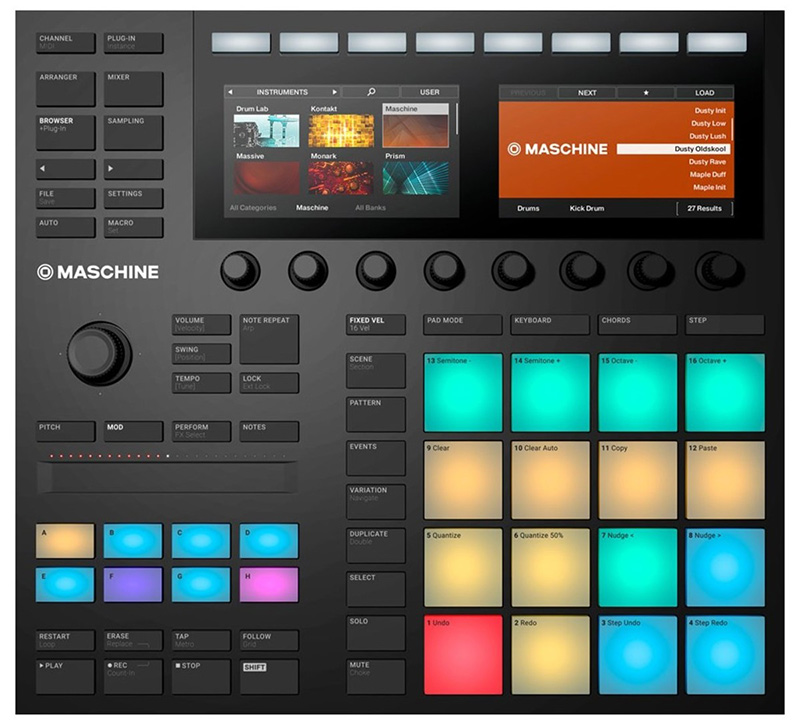This screenshot has width=800, height=723.
Task: Tap pad 11 Copy
Action: (638, 480)
